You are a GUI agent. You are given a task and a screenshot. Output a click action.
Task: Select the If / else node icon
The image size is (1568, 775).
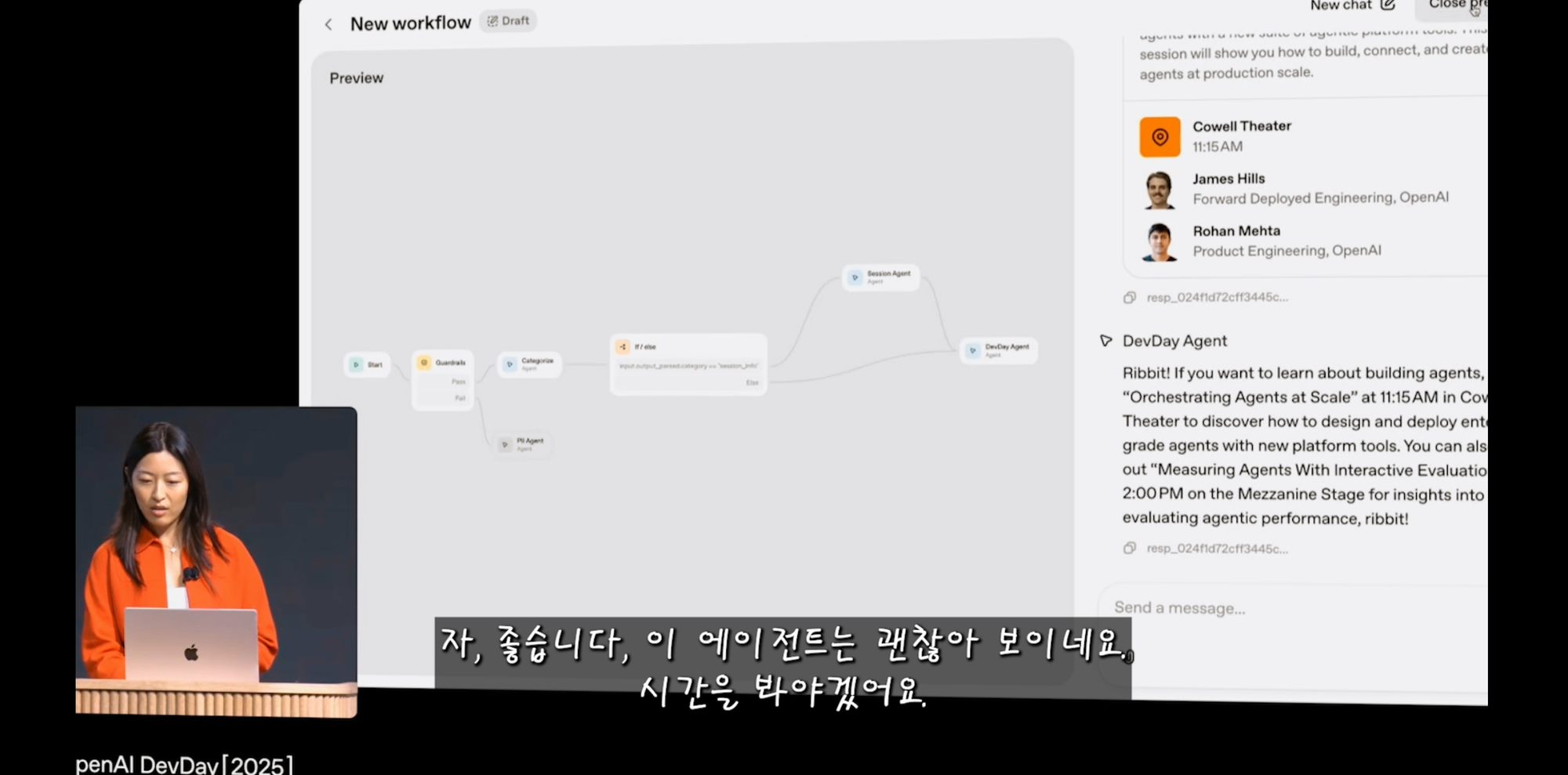622,346
